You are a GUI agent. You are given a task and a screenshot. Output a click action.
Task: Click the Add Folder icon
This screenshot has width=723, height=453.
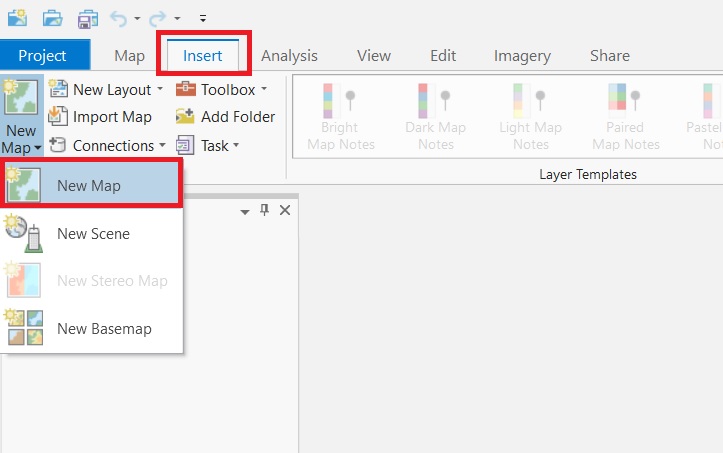(x=185, y=117)
